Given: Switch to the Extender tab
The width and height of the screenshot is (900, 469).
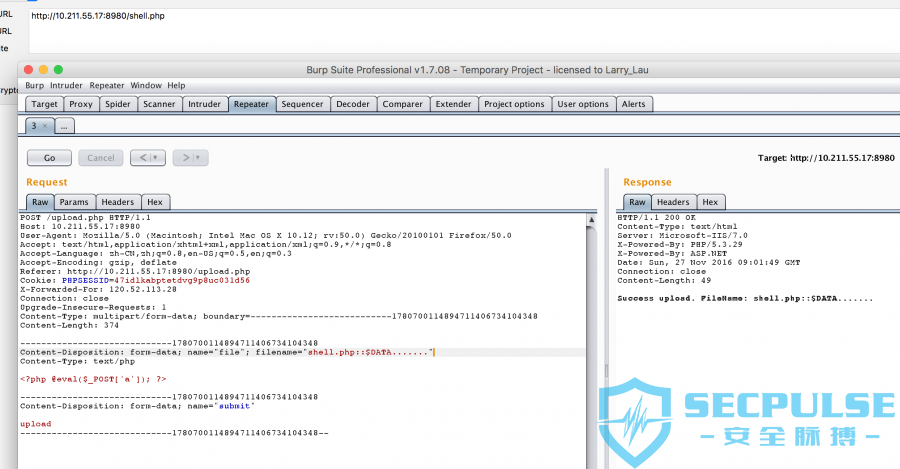Looking at the screenshot, I should coord(453,104).
